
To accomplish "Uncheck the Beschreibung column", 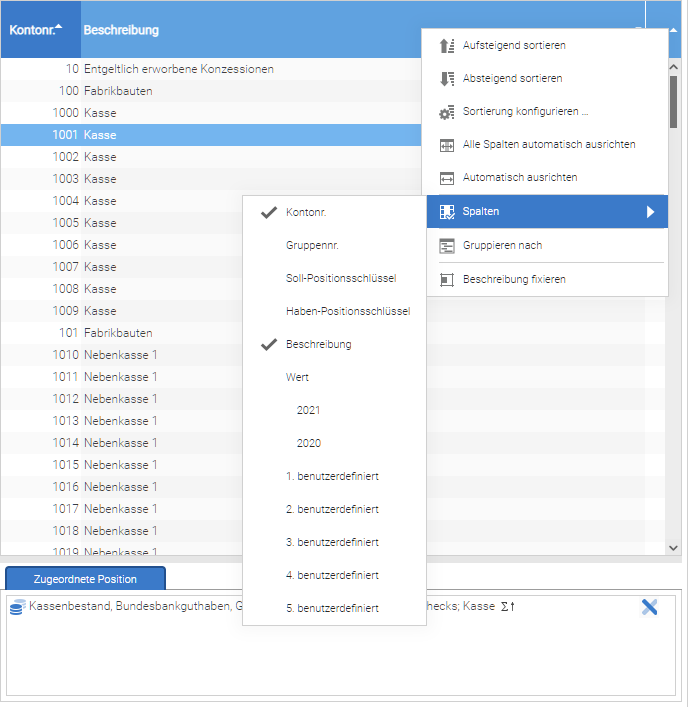I will (x=318, y=344).
